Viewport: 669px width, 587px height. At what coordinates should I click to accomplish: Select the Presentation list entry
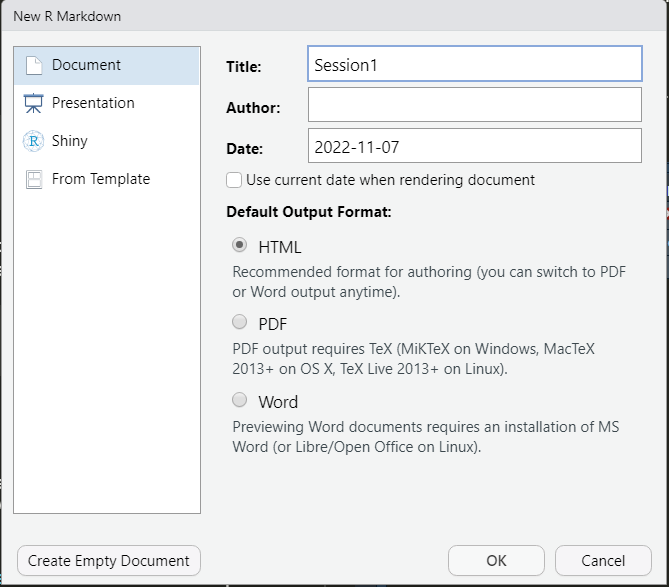pos(107,103)
